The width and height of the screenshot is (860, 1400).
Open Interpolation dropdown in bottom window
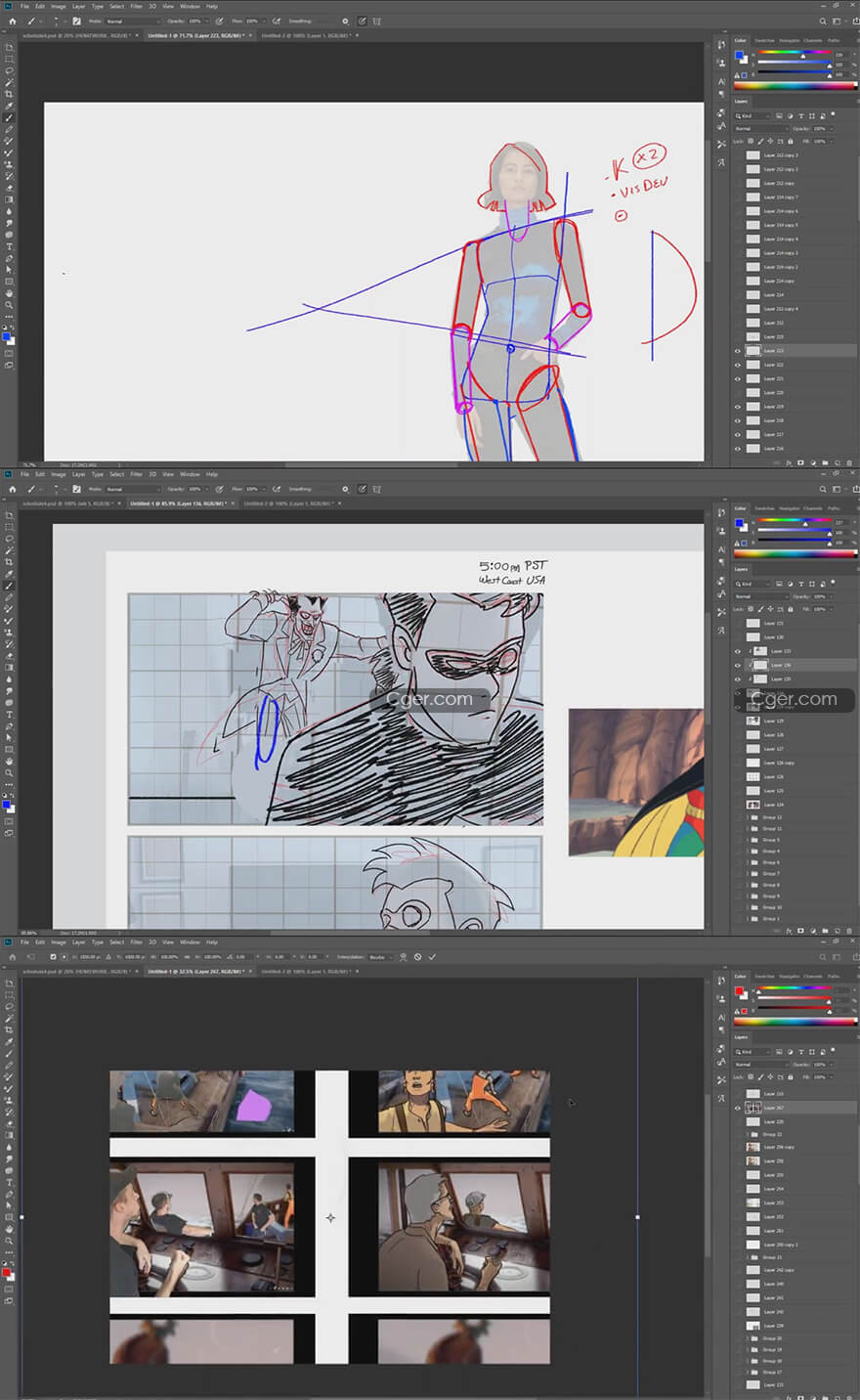click(379, 957)
